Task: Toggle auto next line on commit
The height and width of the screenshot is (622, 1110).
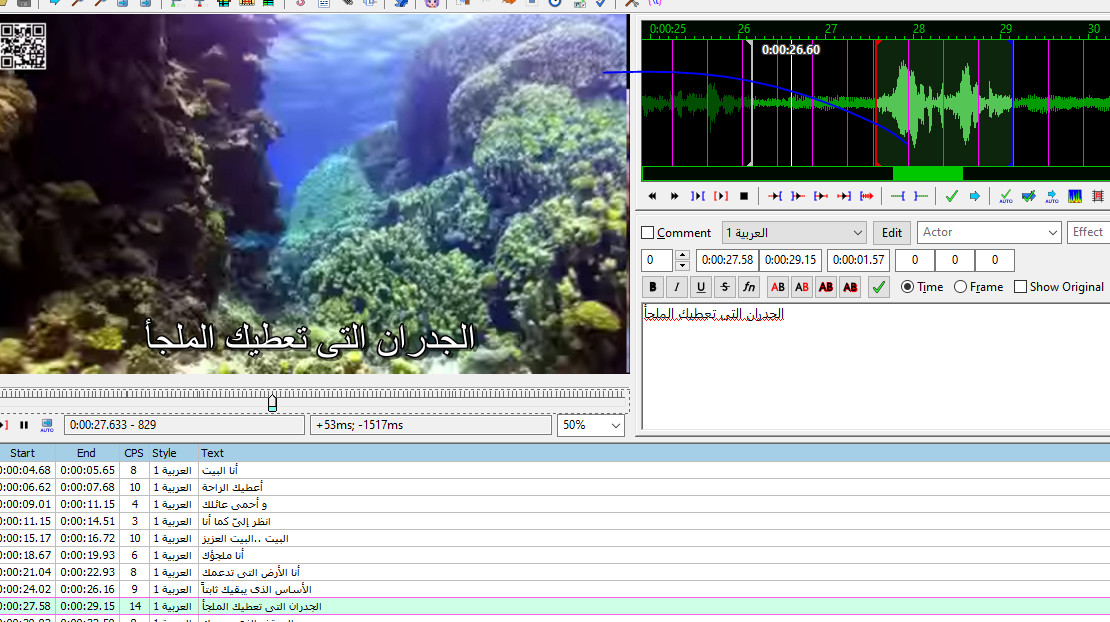Action: 1029,196
